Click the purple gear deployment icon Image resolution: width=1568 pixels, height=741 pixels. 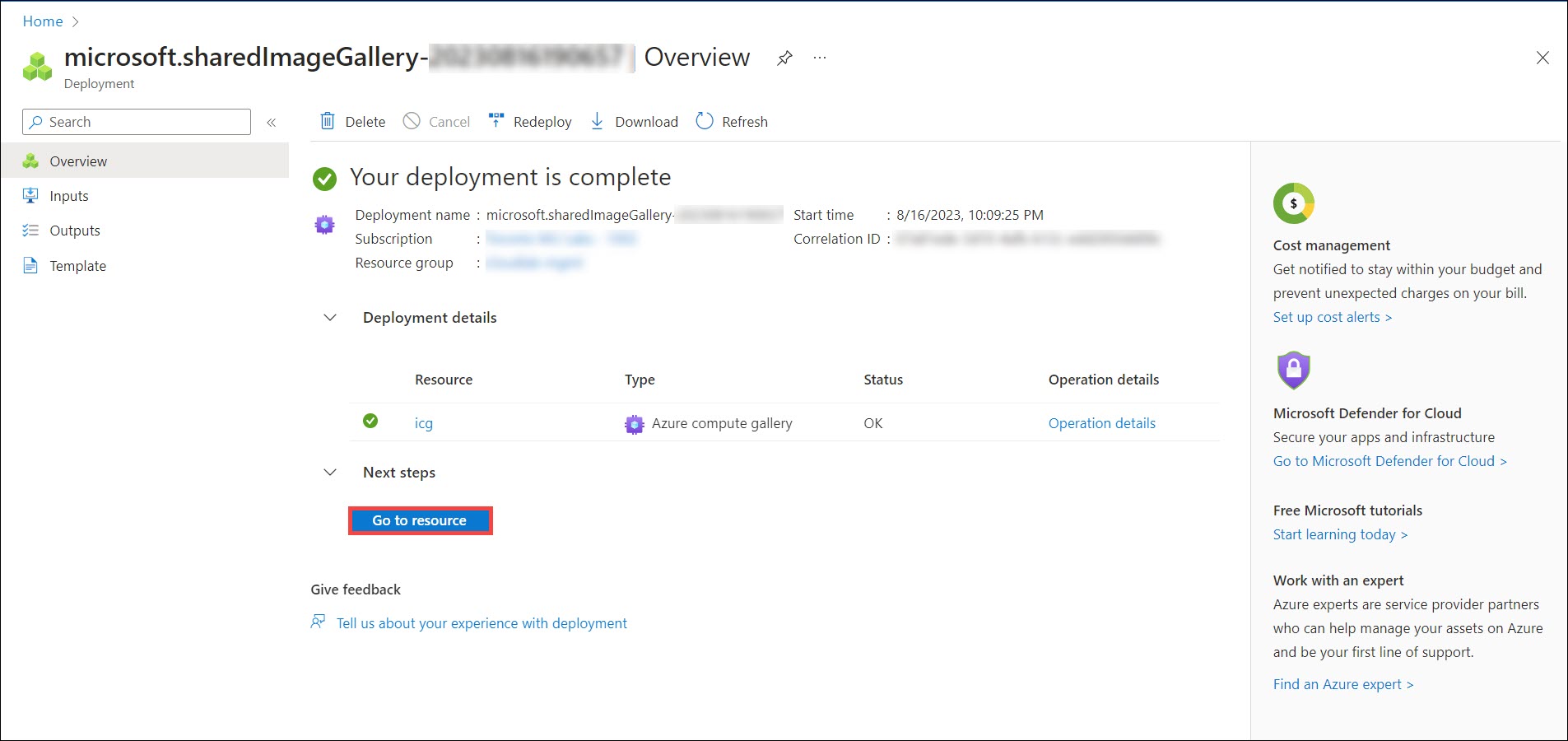click(x=325, y=224)
